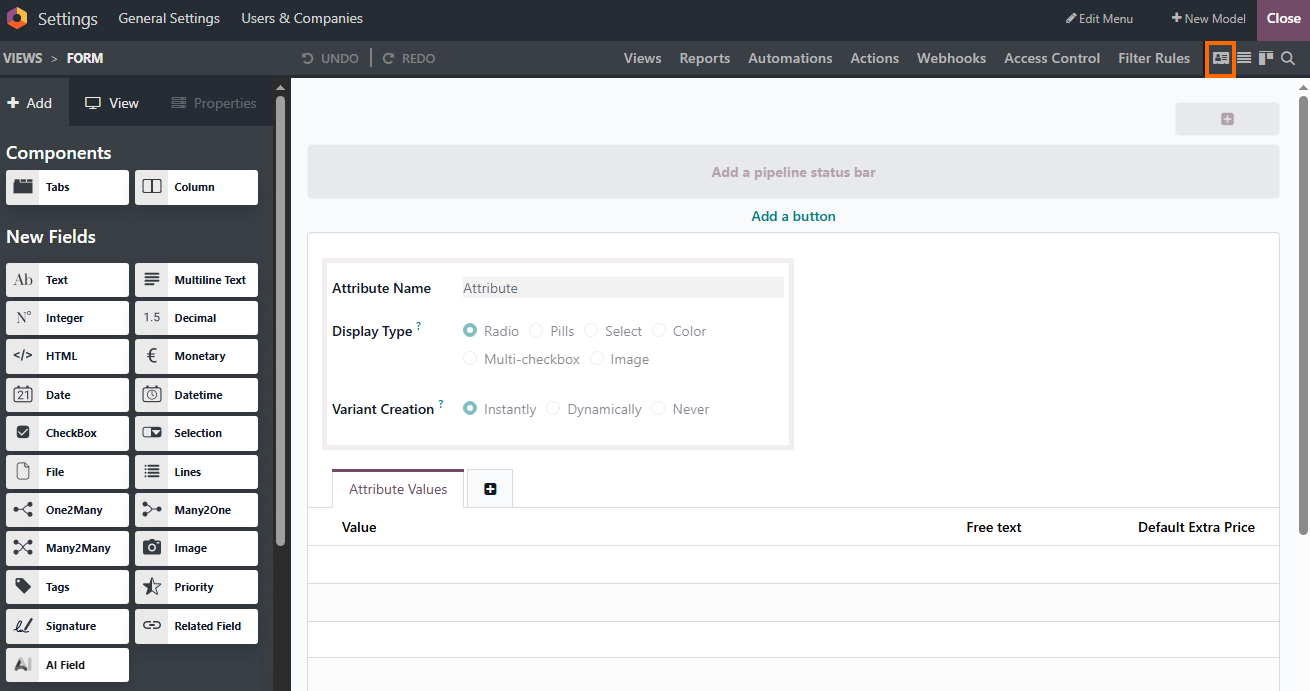The height and width of the screenshot is (691, 1310).
Task: Add a Many2Many field
Action: point(67,548)
